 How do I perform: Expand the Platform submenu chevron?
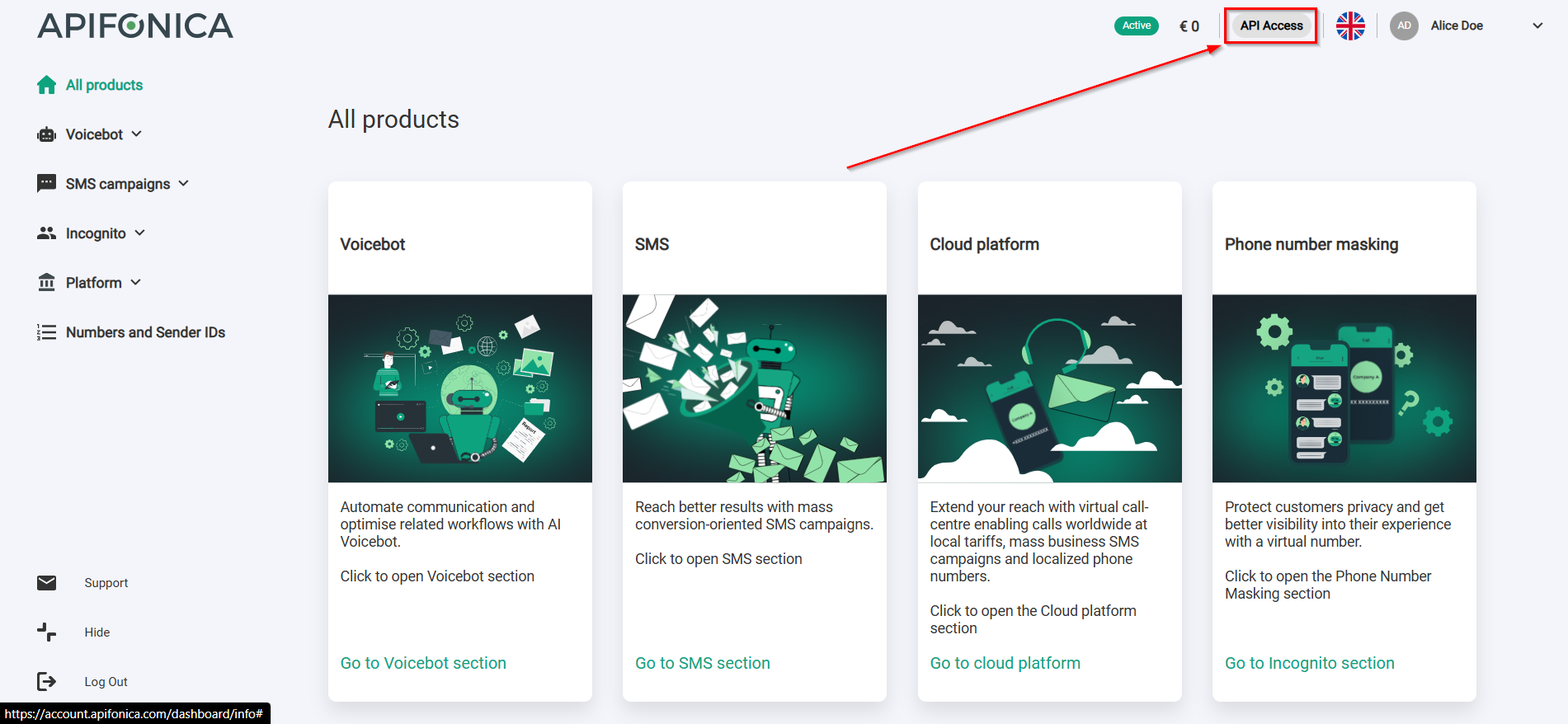tap(136, 282)
